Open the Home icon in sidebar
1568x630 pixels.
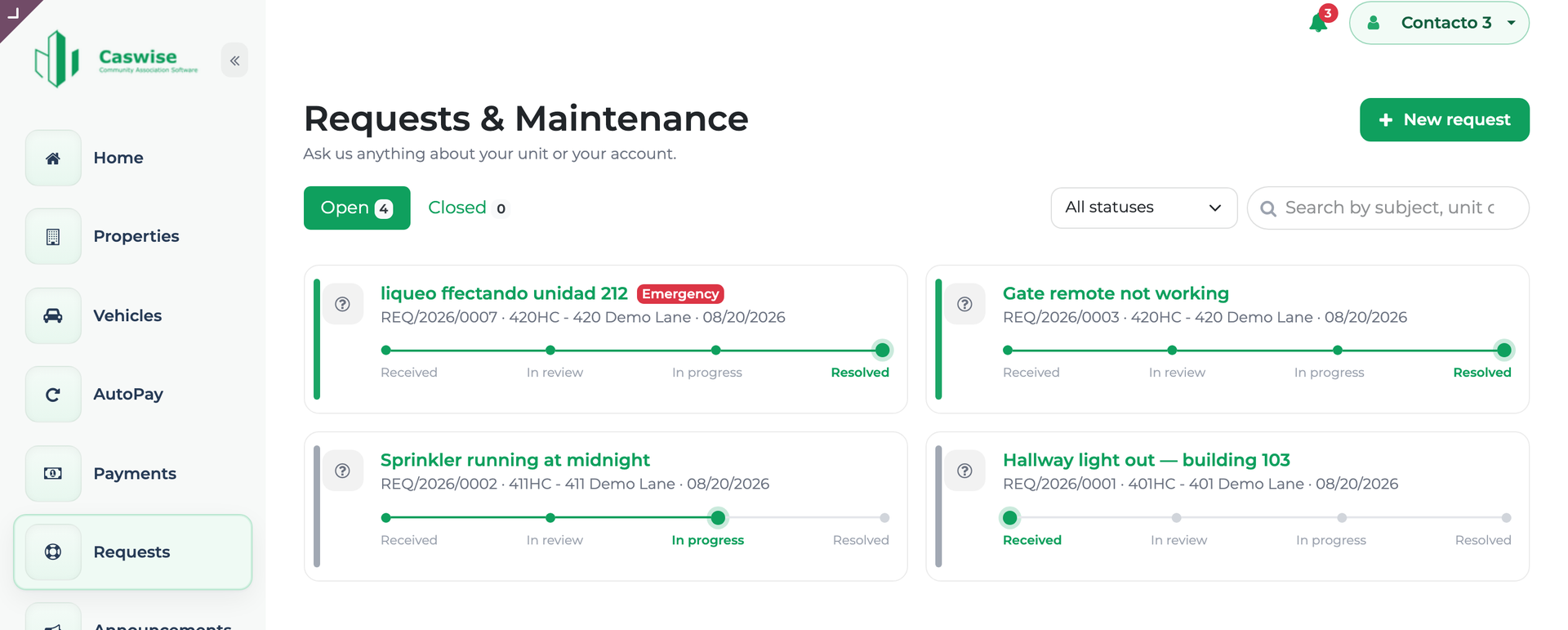(x=53, y=158)
